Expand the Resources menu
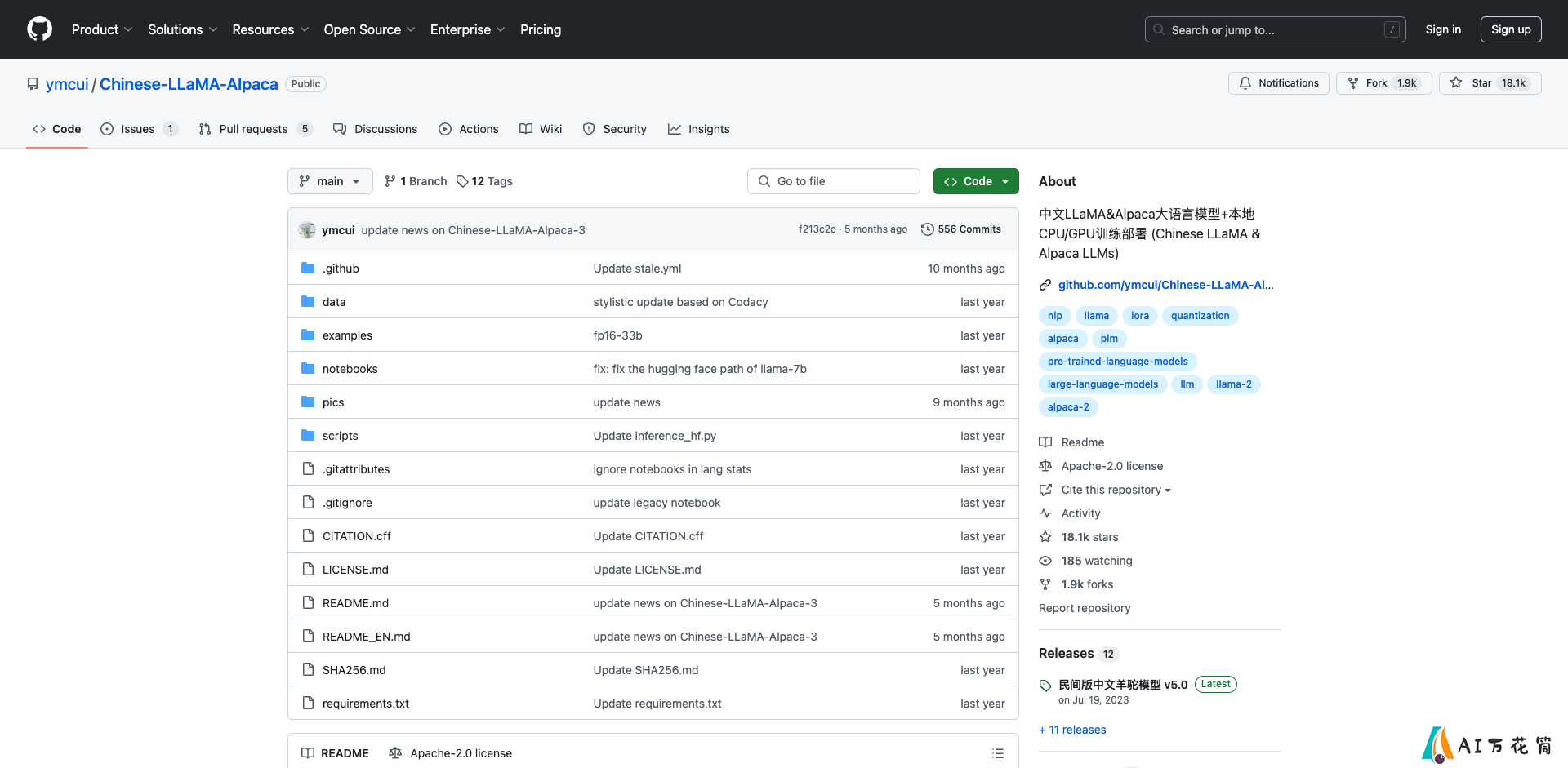This screenshot has width=1568, height=768. pyautogui.click(x=270, y=29)
